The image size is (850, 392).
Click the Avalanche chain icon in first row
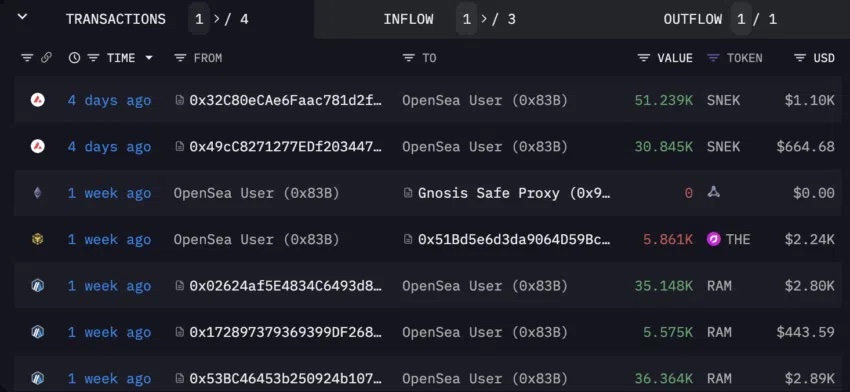(x=37, y=100)
